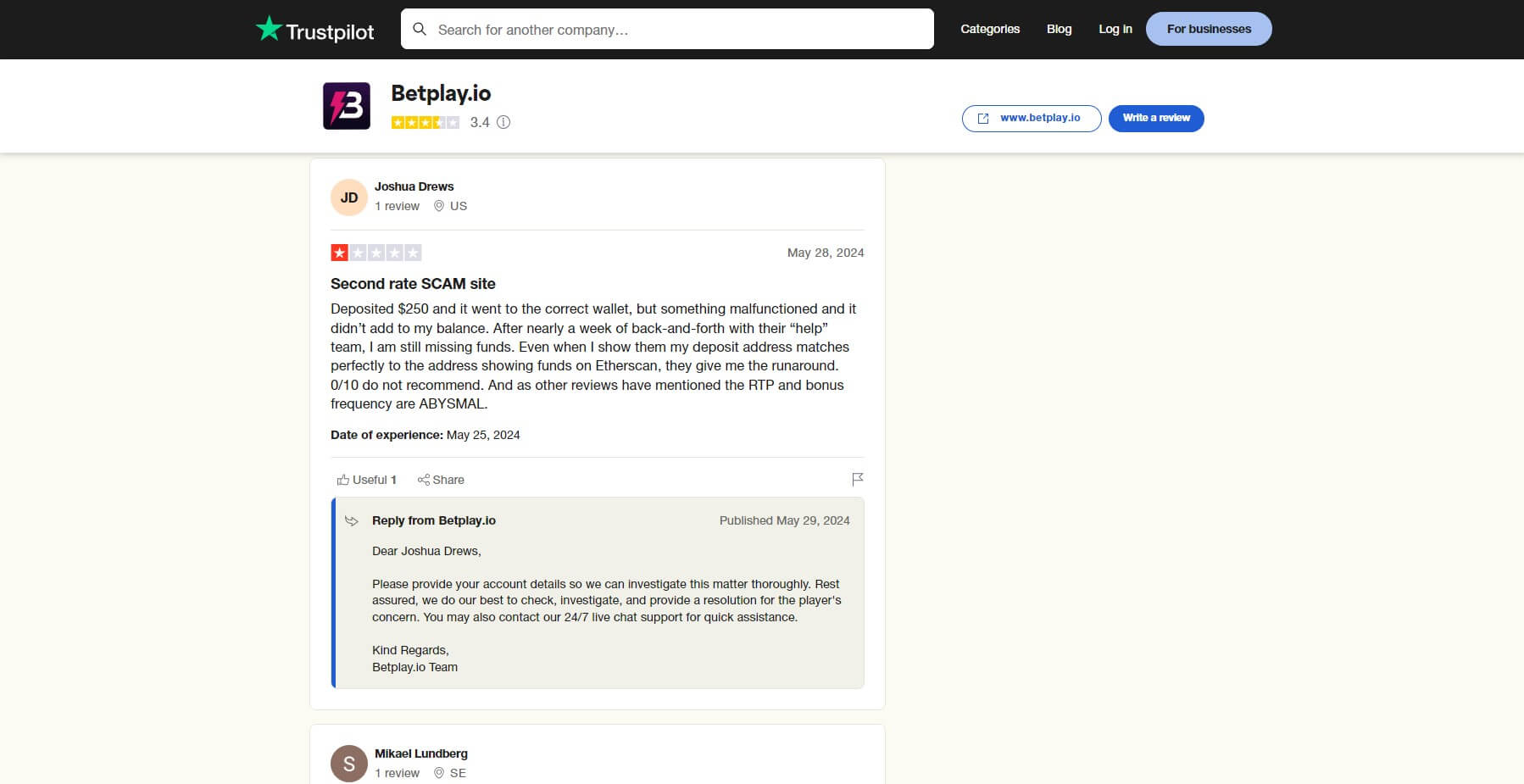
Task: Click the search magnifier icon
Action: tap(420, 29)
